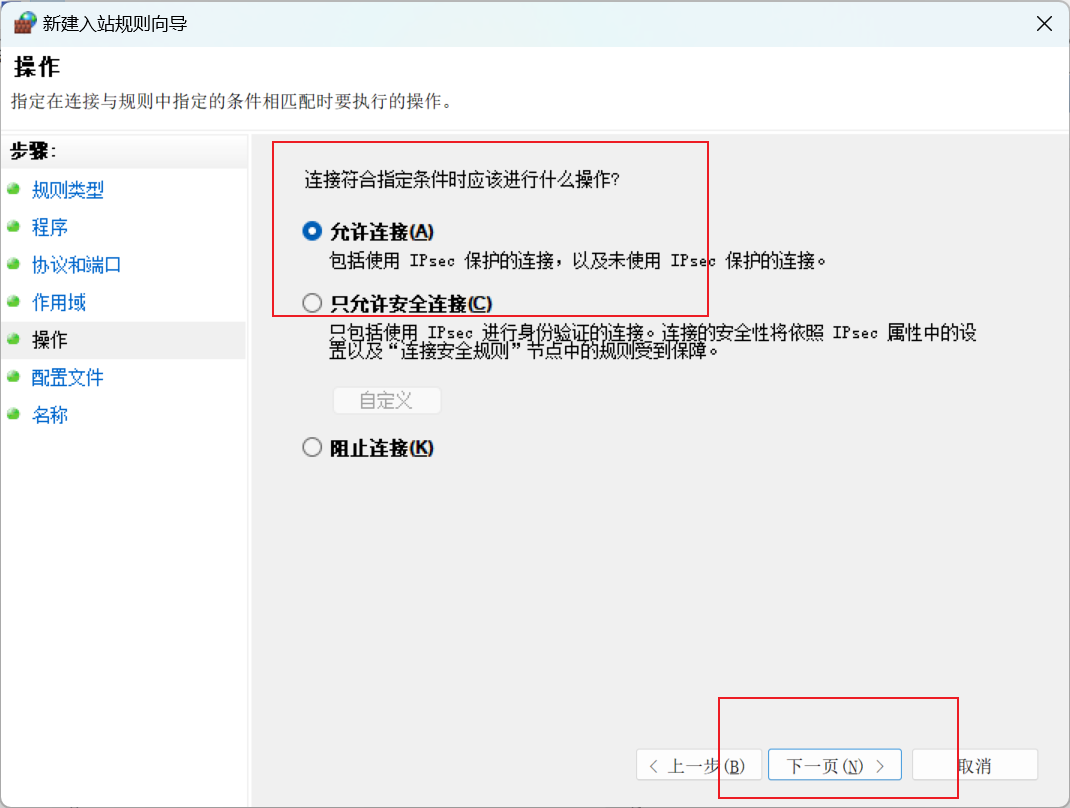Open the 规则类型 step link
The height and width of the screenshot is (808, 1070).
[x=68, y=190]
